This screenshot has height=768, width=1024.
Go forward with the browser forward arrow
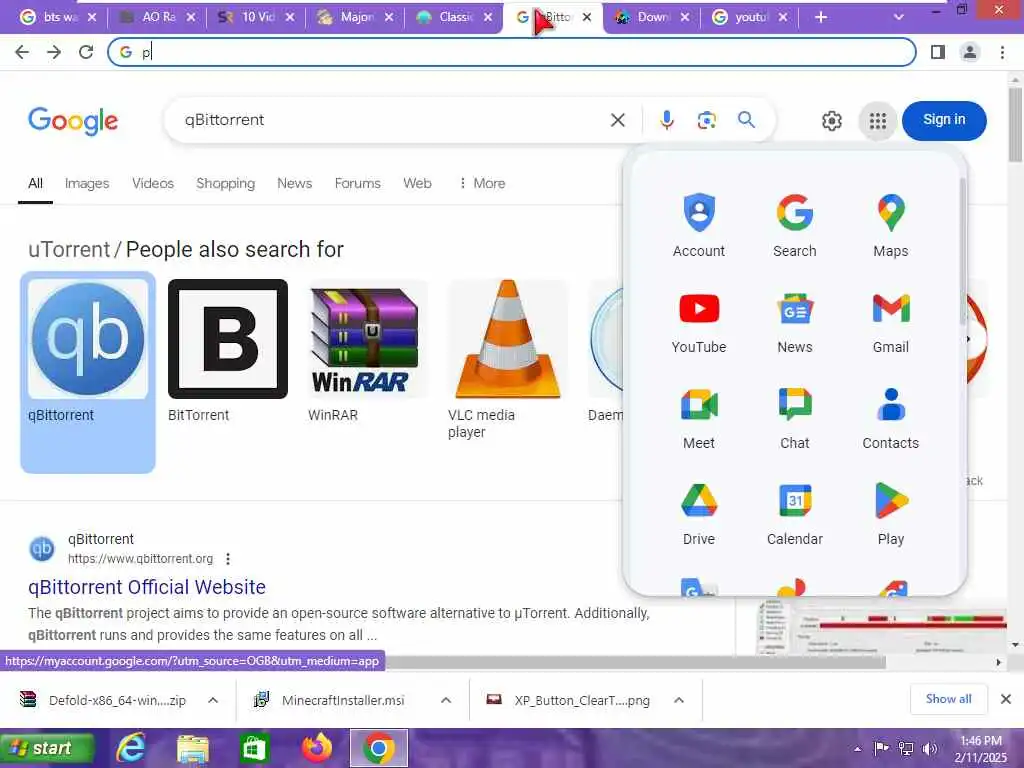click(54, 52)
